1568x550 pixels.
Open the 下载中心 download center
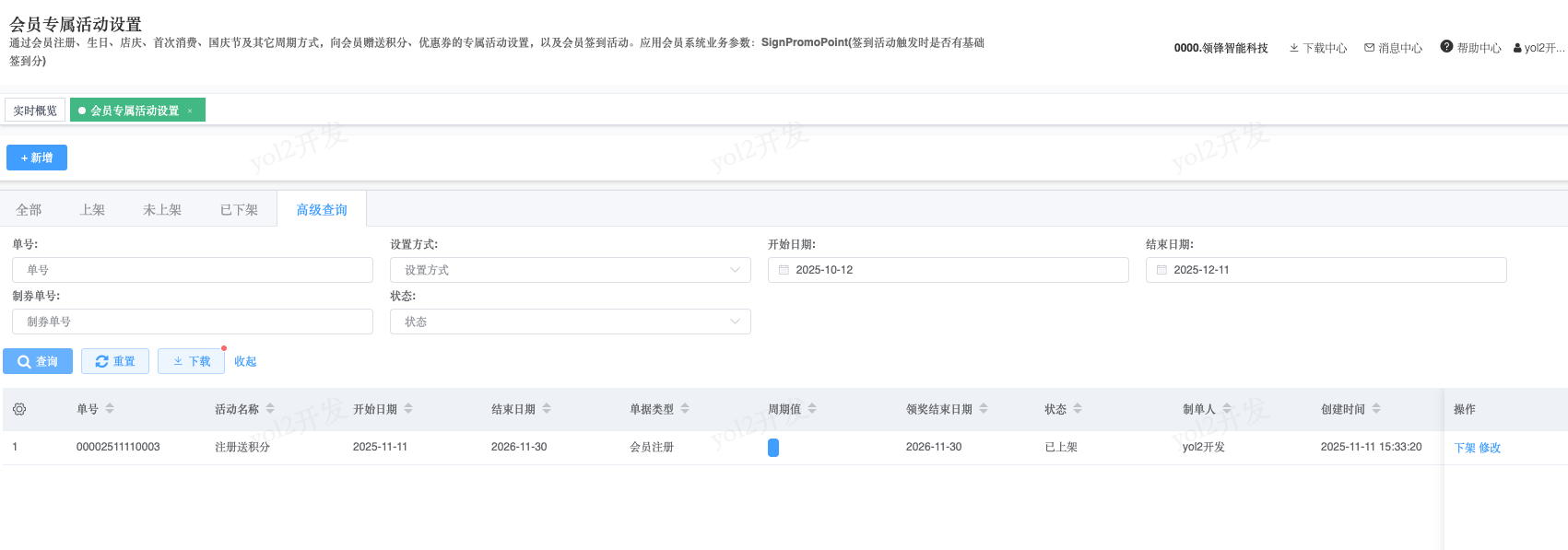tap(1317, 48)
